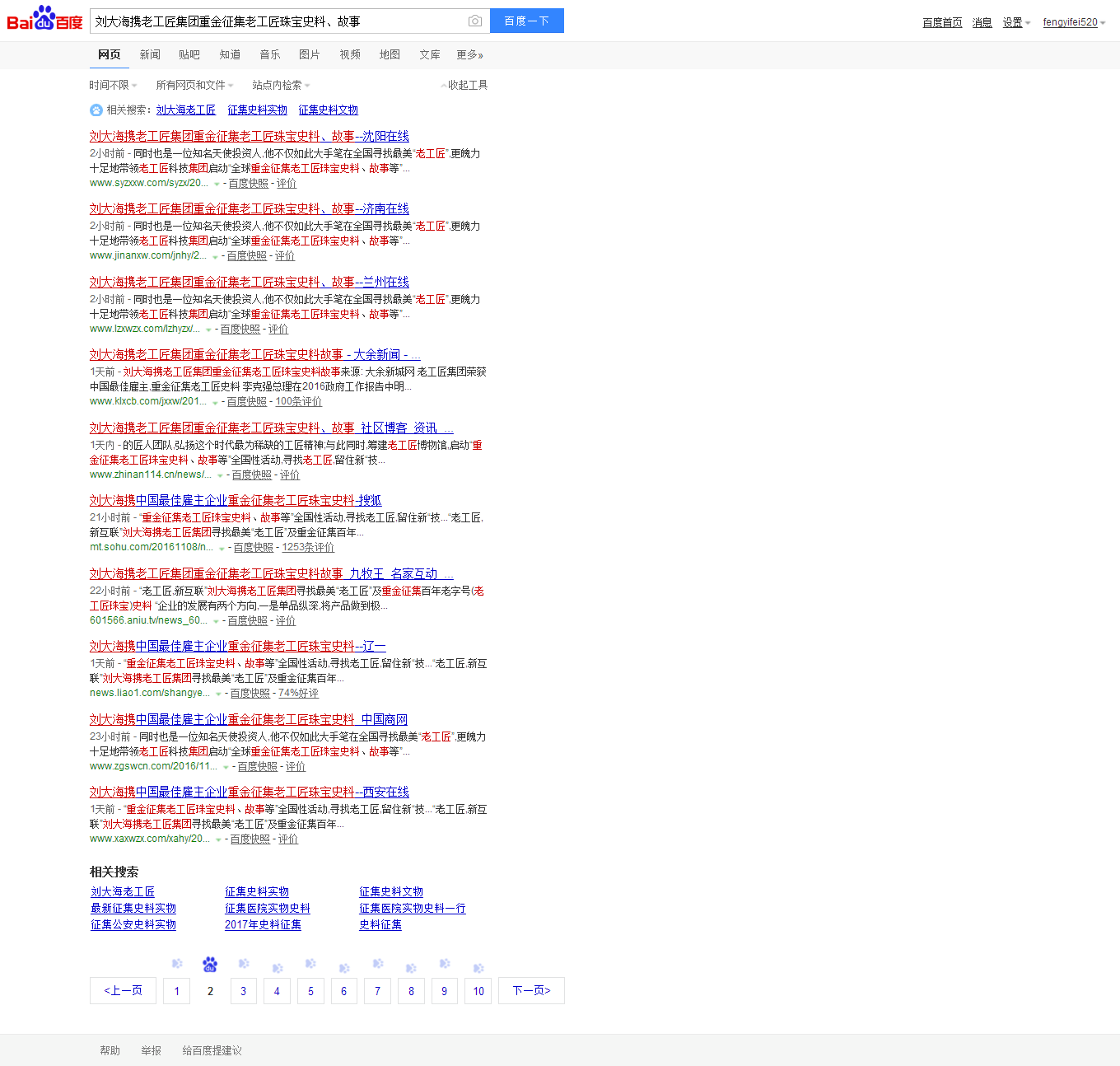Switch to the 新闻 tab

tap(150, 54)
